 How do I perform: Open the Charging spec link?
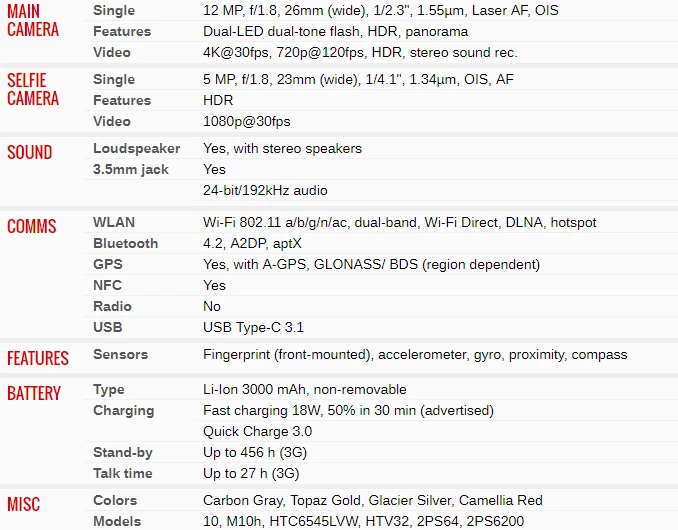(x=124, y=410)
